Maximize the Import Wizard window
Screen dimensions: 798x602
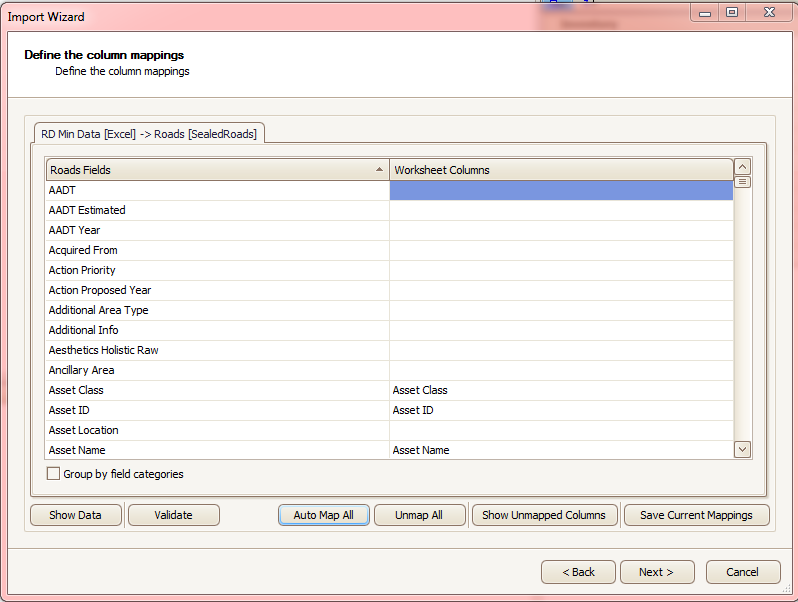coord(732,13)
